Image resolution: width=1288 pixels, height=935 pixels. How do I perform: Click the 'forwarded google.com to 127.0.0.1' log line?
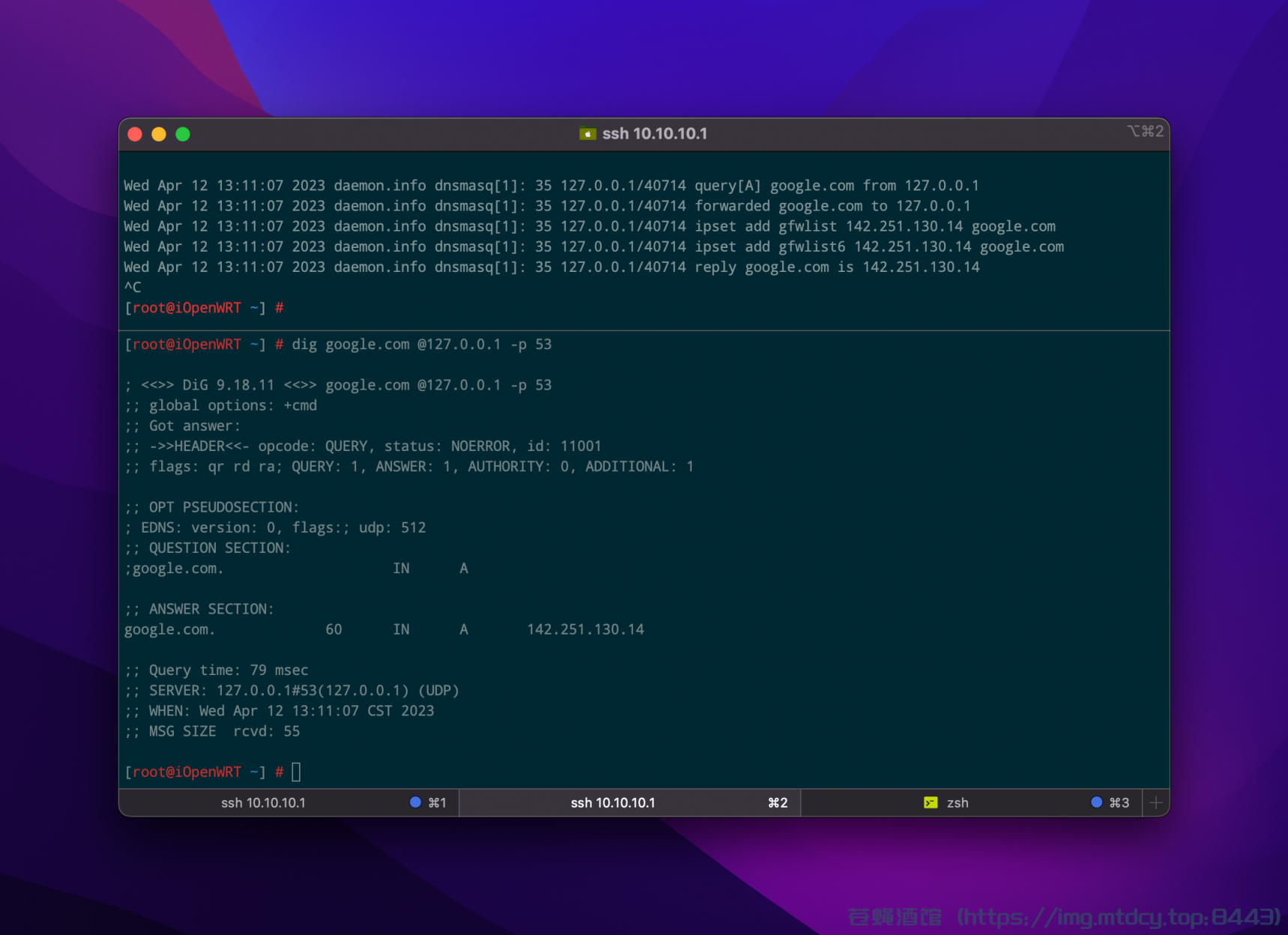547,206
